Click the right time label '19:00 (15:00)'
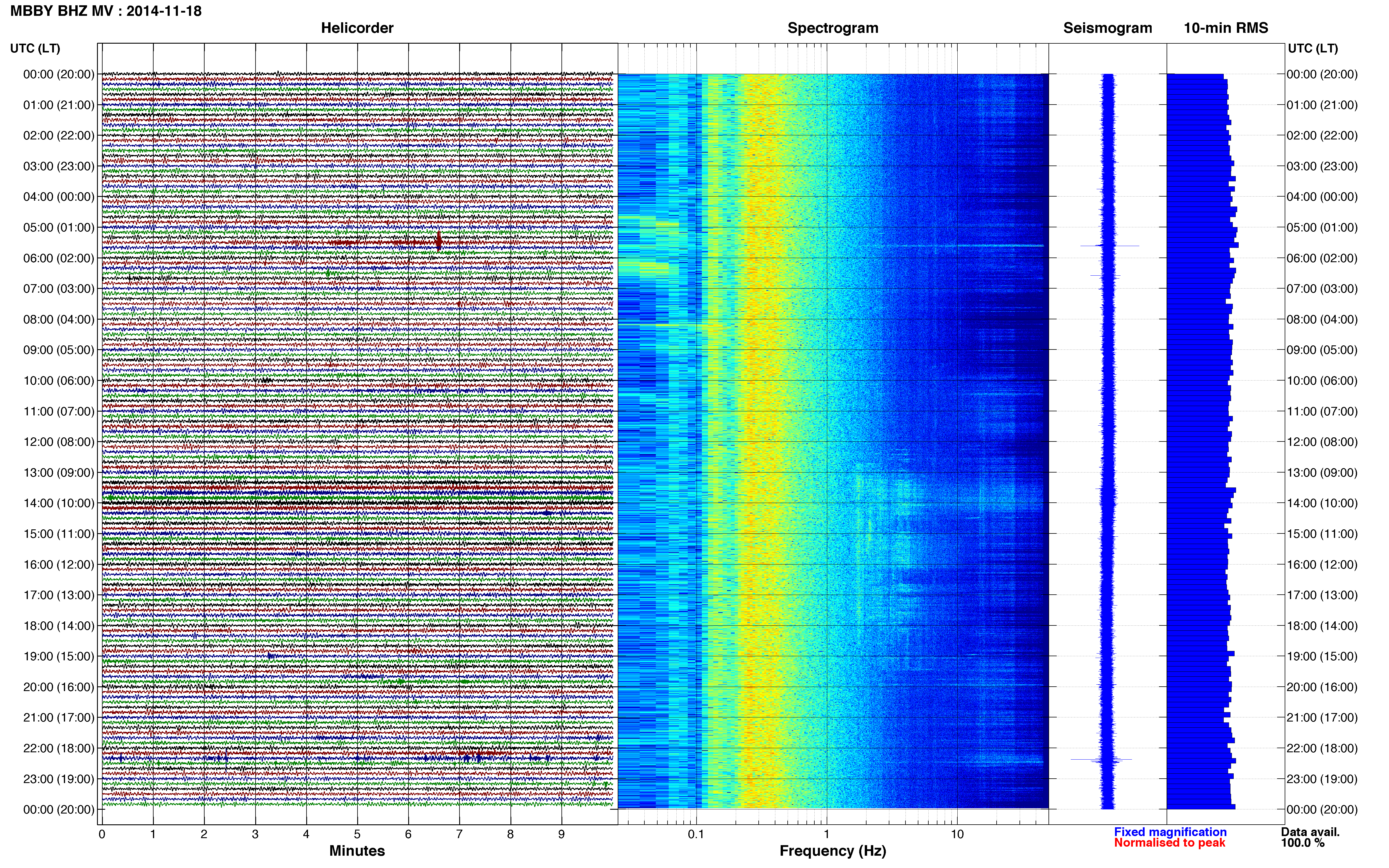 coord(1322,656)
